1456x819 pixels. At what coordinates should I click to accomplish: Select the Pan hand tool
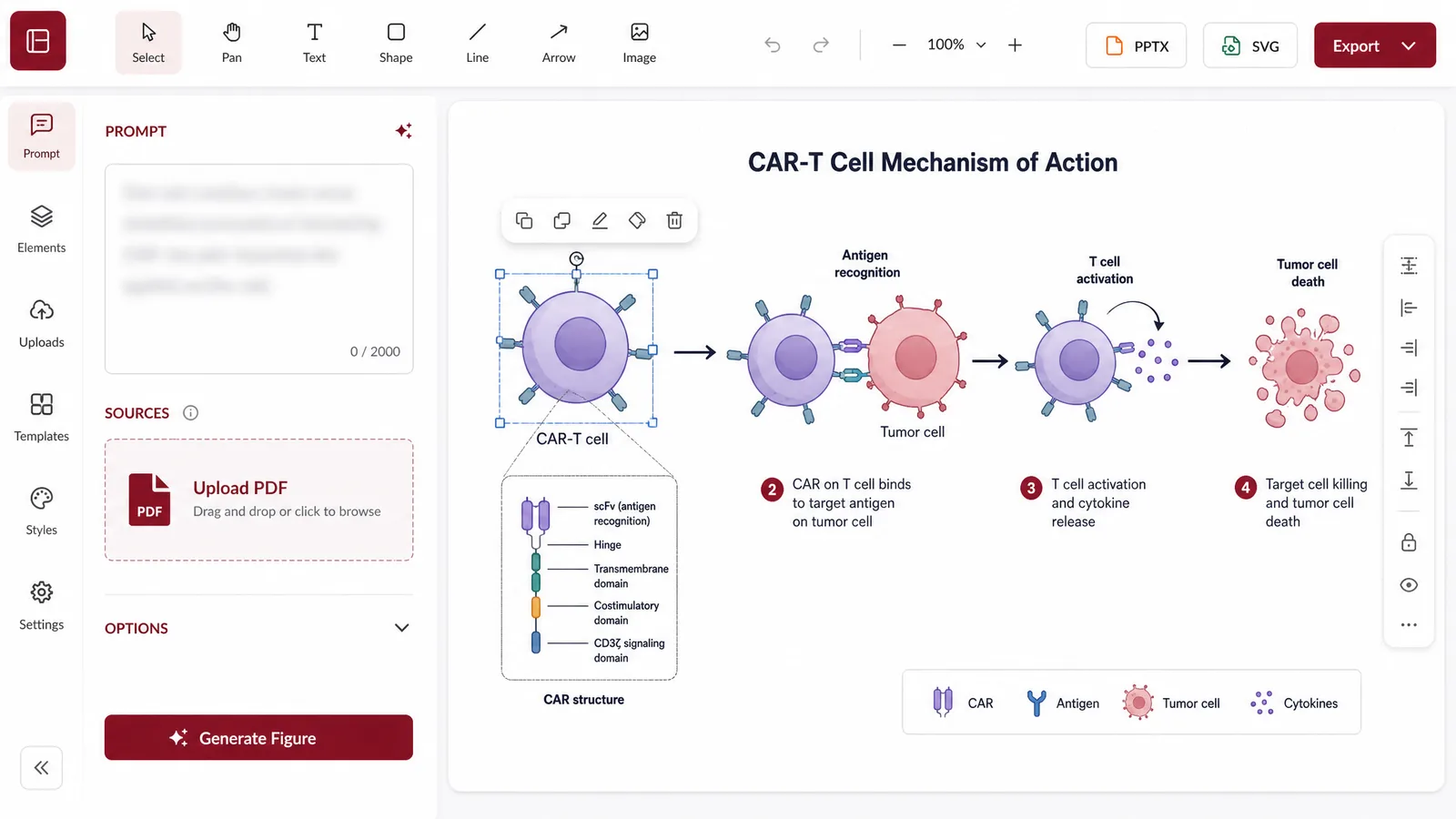pos(232,43)
